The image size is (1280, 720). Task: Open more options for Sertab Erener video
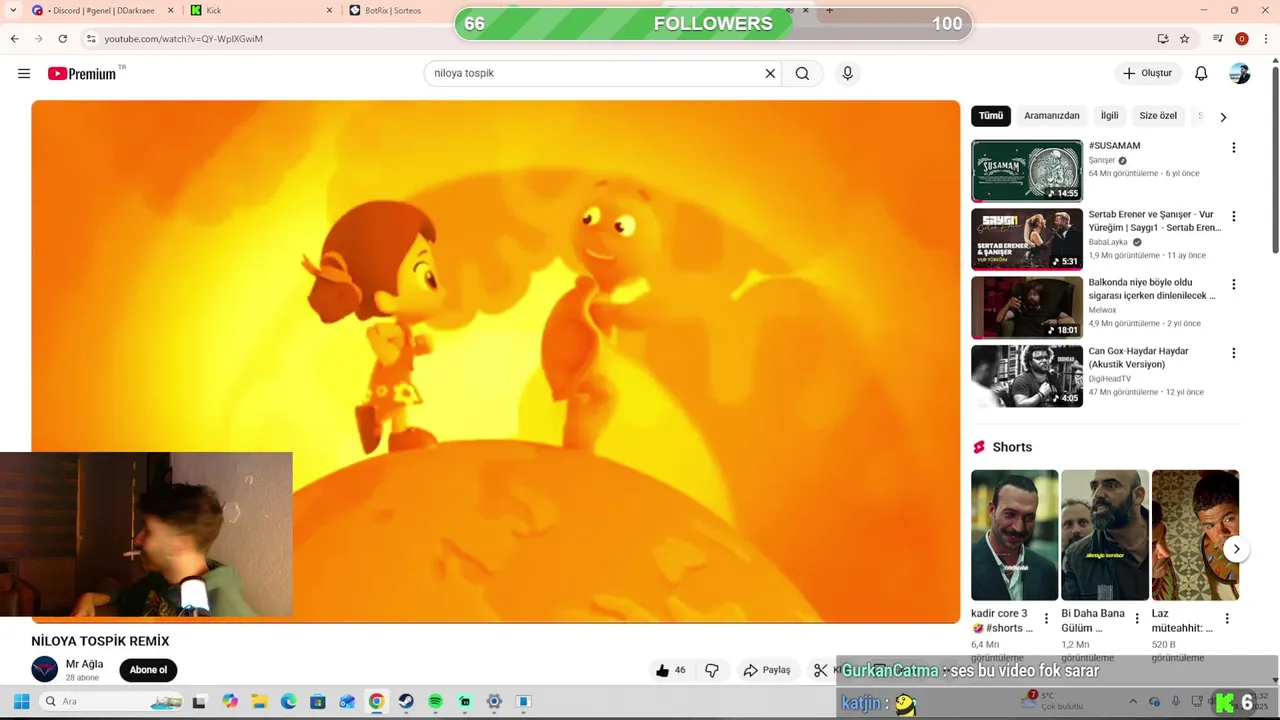1233,216
